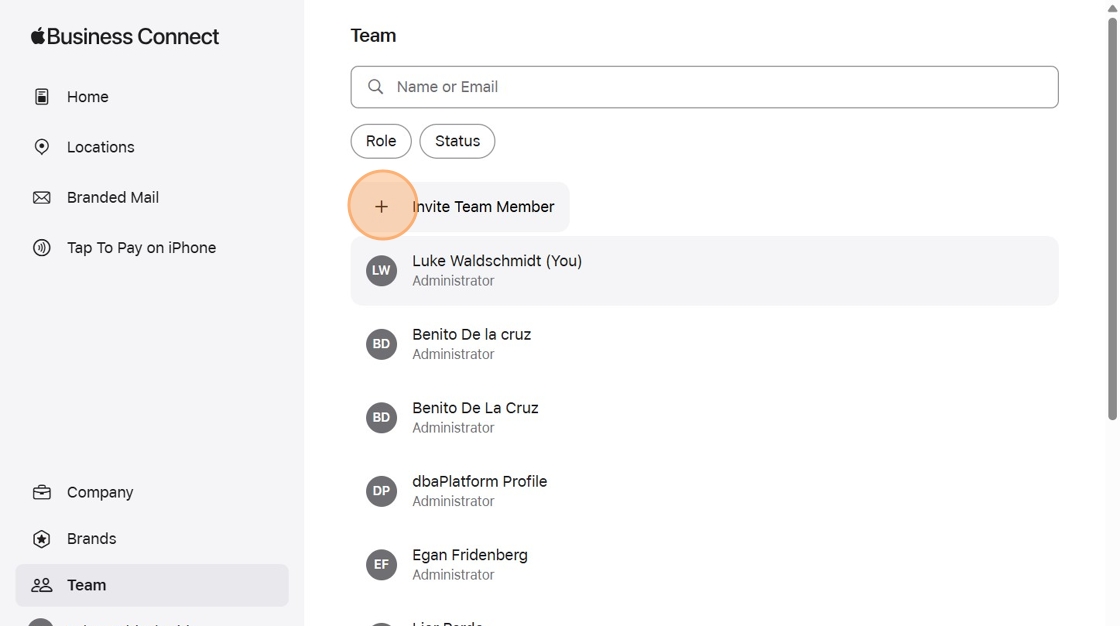Open the Role filter dropdown
Viewport: 1120px width, 626px height.
[381, 141]
